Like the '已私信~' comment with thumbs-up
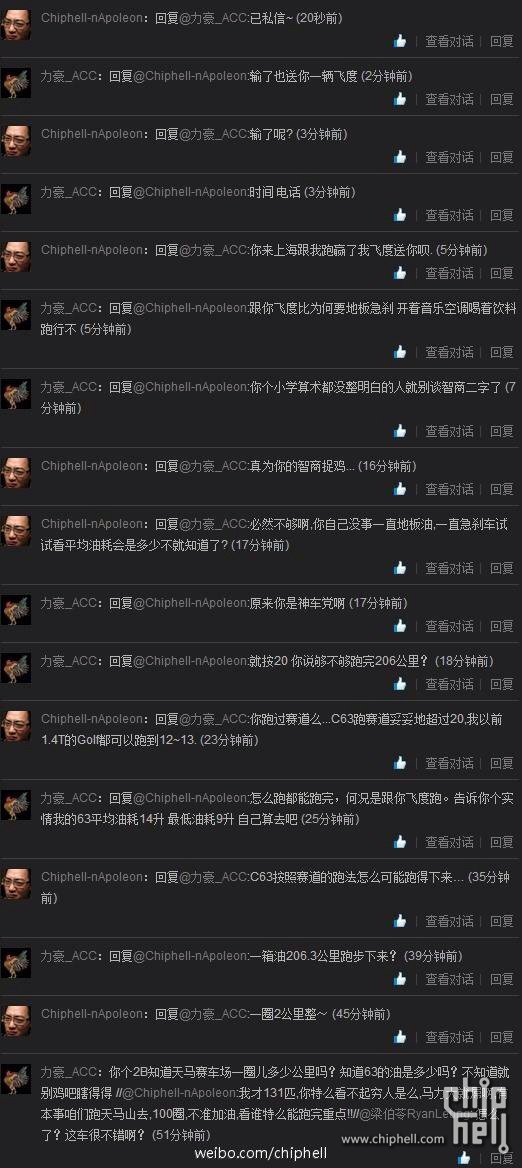The width and height of the screenshot is (522, 1168). point(400,41)
